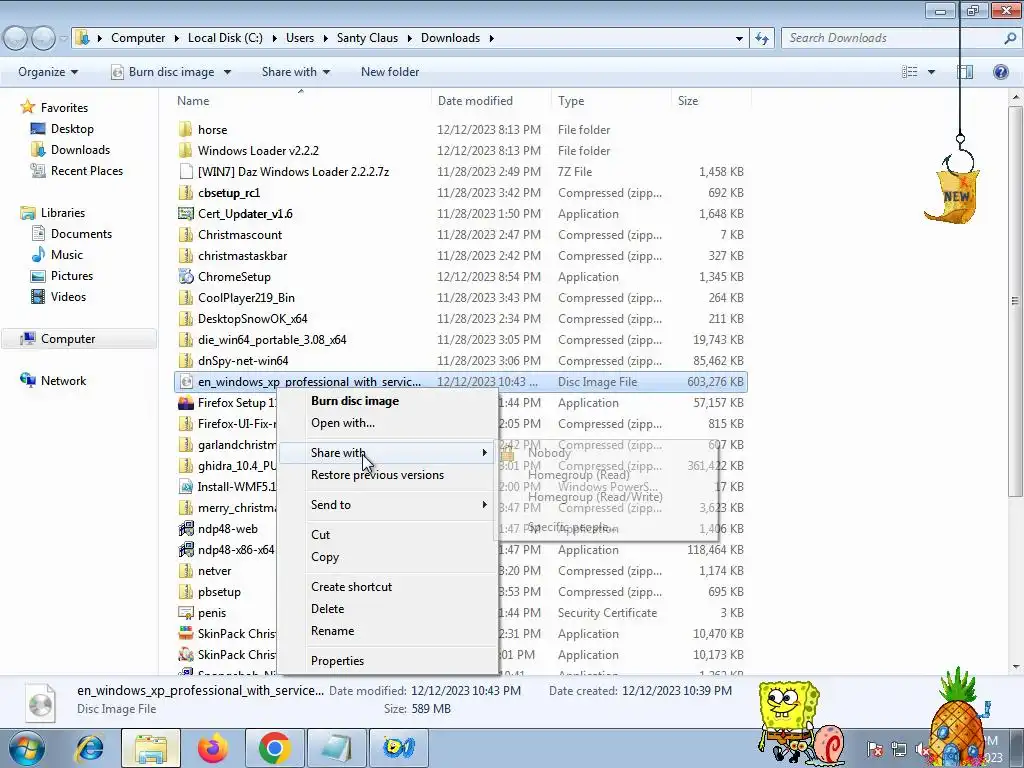Launch Chrome from the taskbar
Screen dimensions: 1024x768
tap(274, 748)
